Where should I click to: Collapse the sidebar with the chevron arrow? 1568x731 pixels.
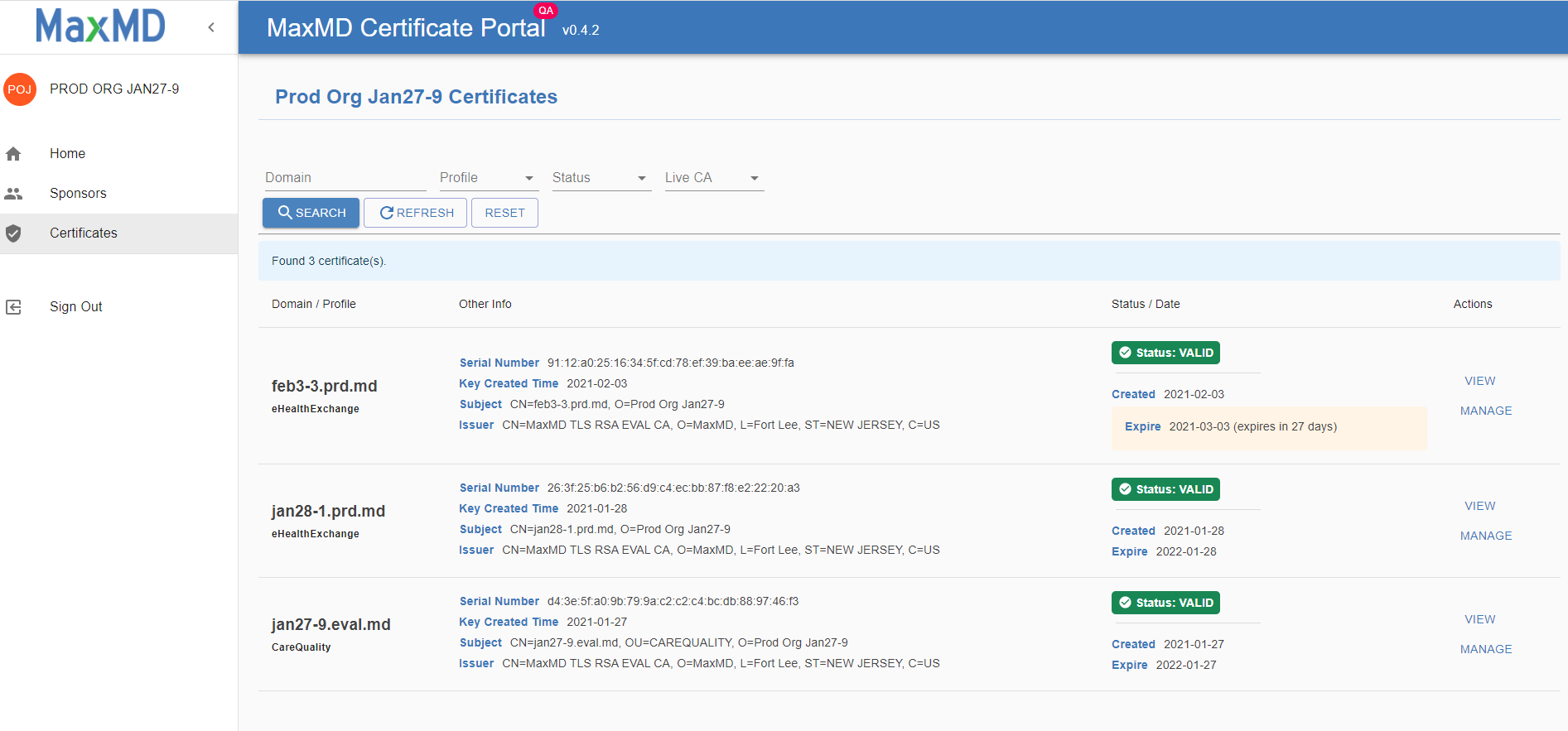click(x=211, y=27)
